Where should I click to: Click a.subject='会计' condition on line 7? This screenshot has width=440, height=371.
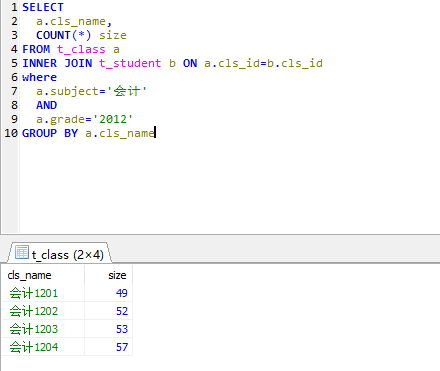(x=91, y=91)
